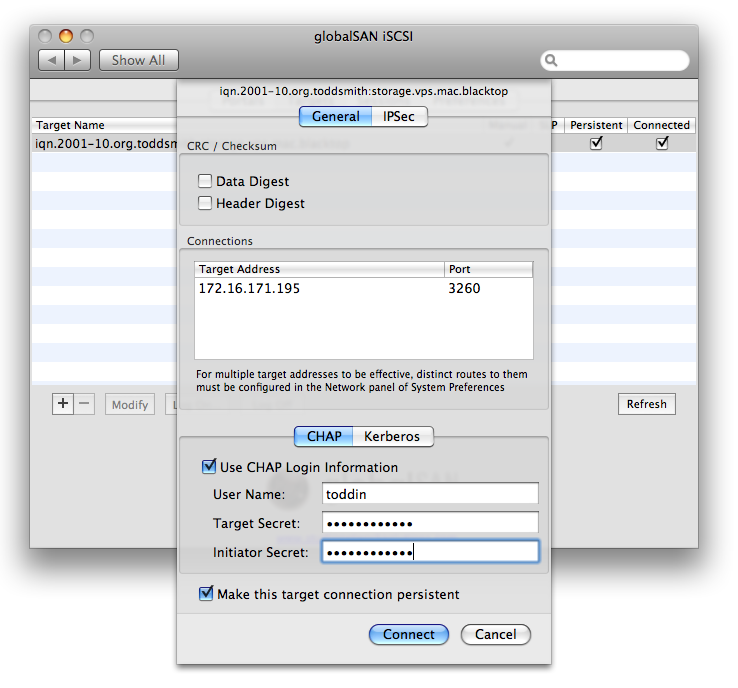Focus the search field in the toolbar
Screen dimensions: 738x688
pyautogui.click(x=615, y=60)
